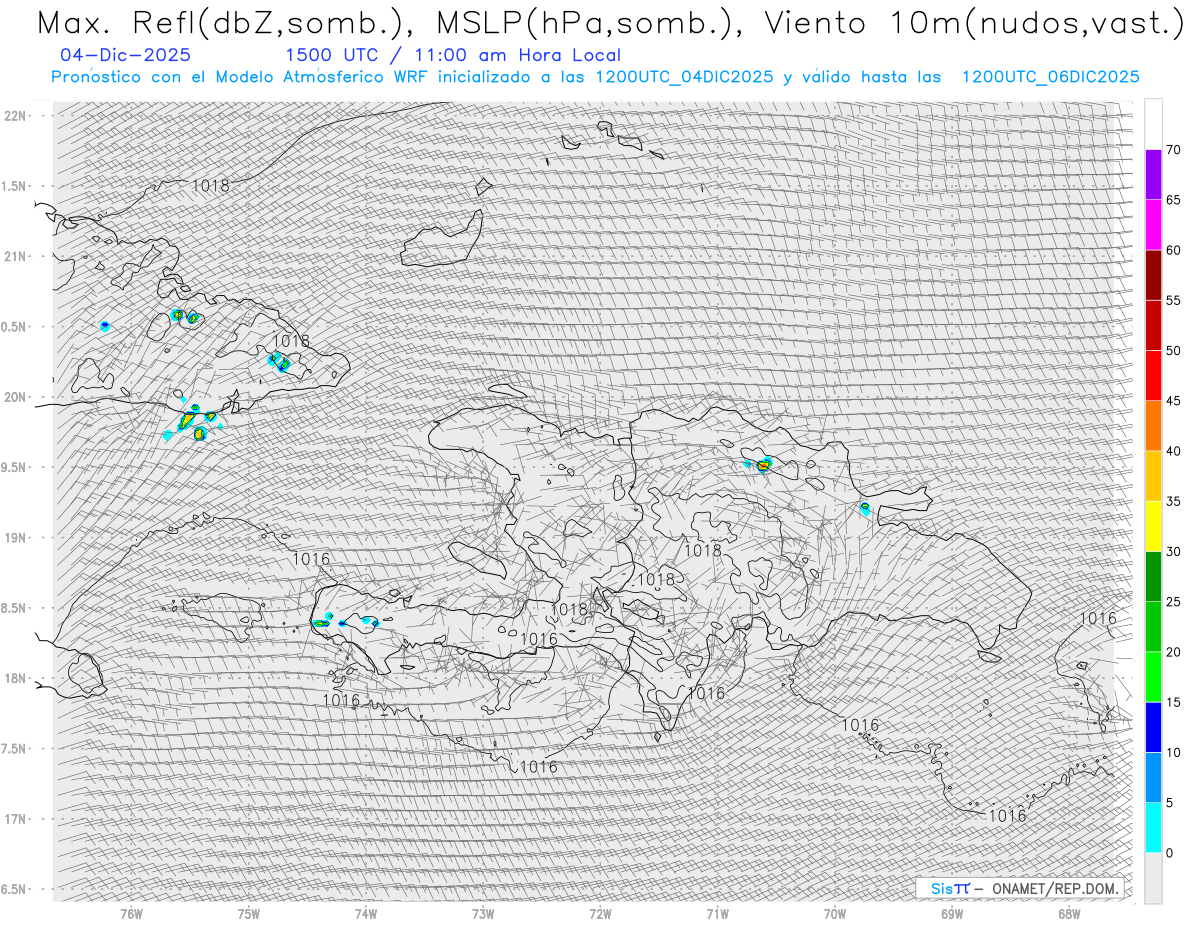This screenshot has width=1200, height=927.
Task: Click the '65' color bar tick label
Action: point(1173,200)
